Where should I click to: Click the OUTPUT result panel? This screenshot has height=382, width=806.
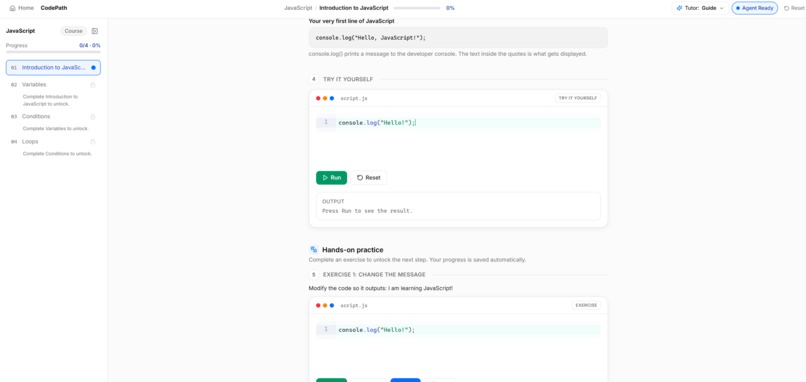pyautogui.click(x=458, y=206)
